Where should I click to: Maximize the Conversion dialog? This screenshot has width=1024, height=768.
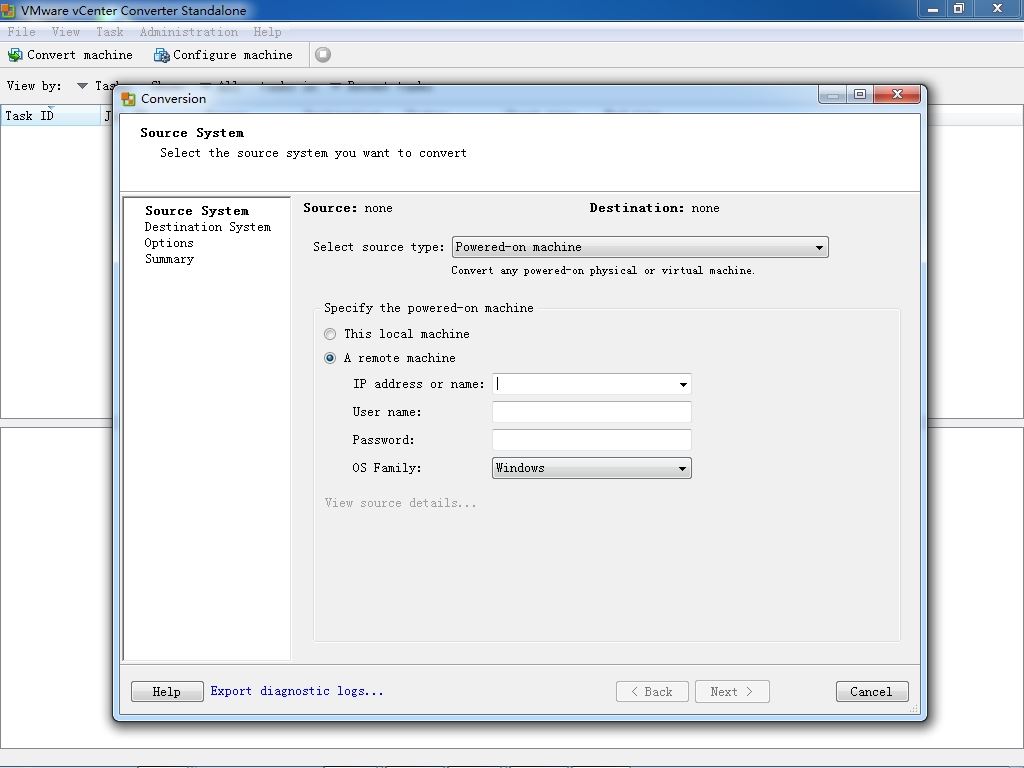[860, 95]
